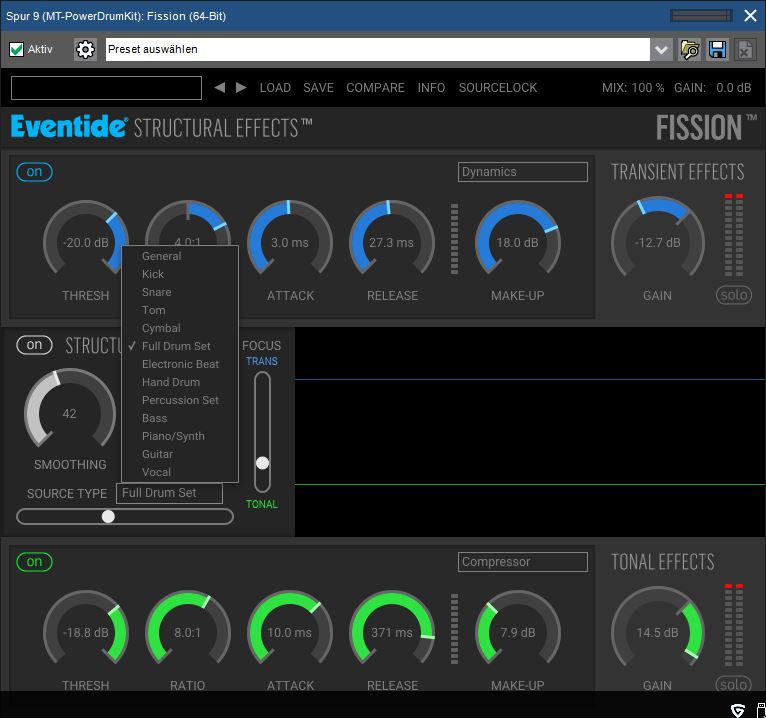Image resolution: width=766 pixels, height=718 pixels.
Task: Select General from source type list
Action: pos(180,256)
